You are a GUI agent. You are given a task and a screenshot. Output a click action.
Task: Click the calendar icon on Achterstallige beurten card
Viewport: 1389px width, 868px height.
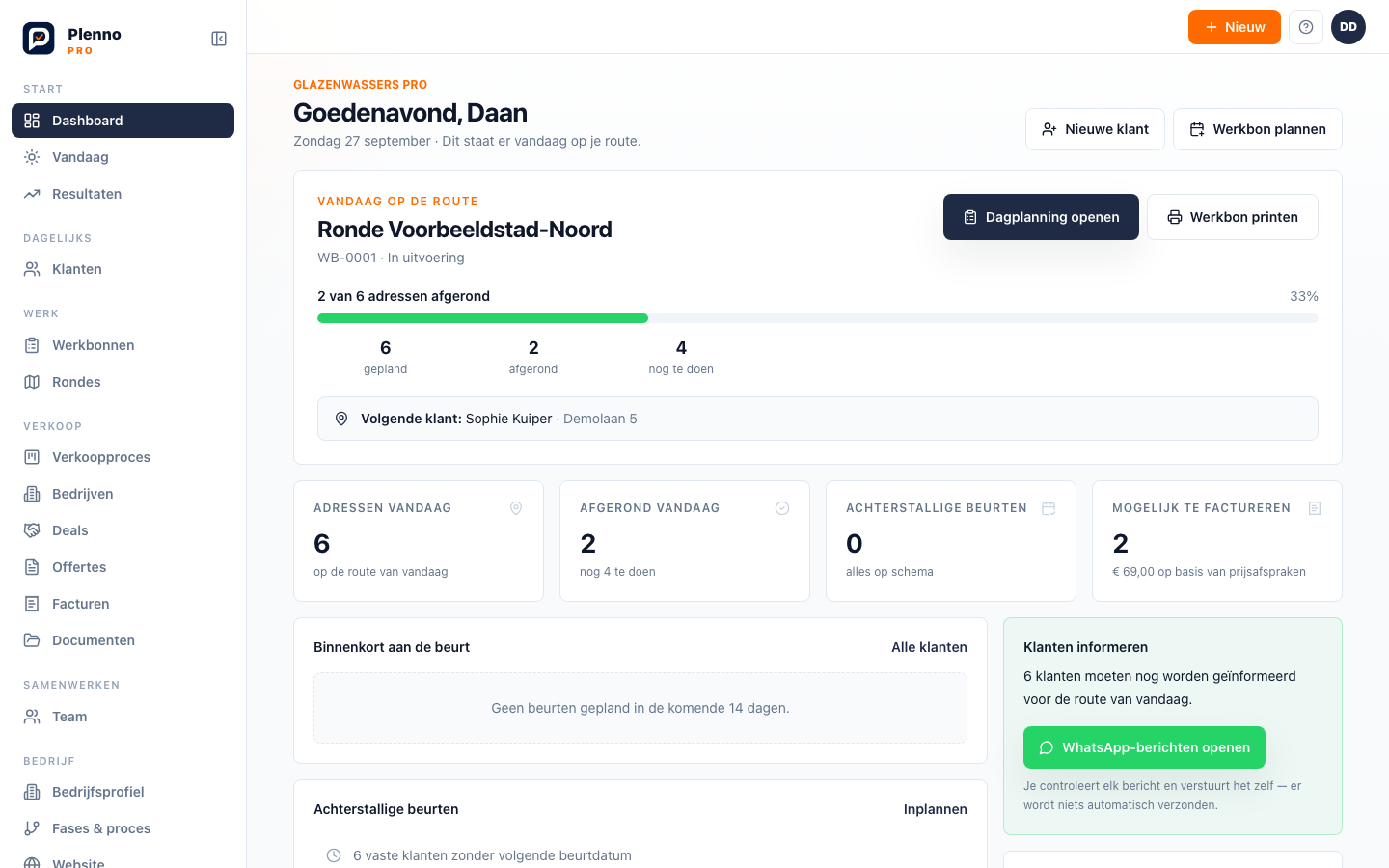point(1049,508)
